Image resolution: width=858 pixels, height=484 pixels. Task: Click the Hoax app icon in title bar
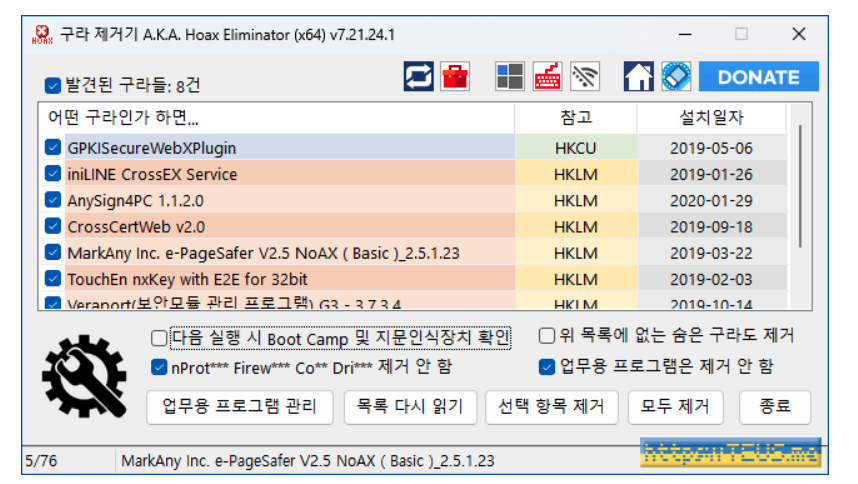42,34
